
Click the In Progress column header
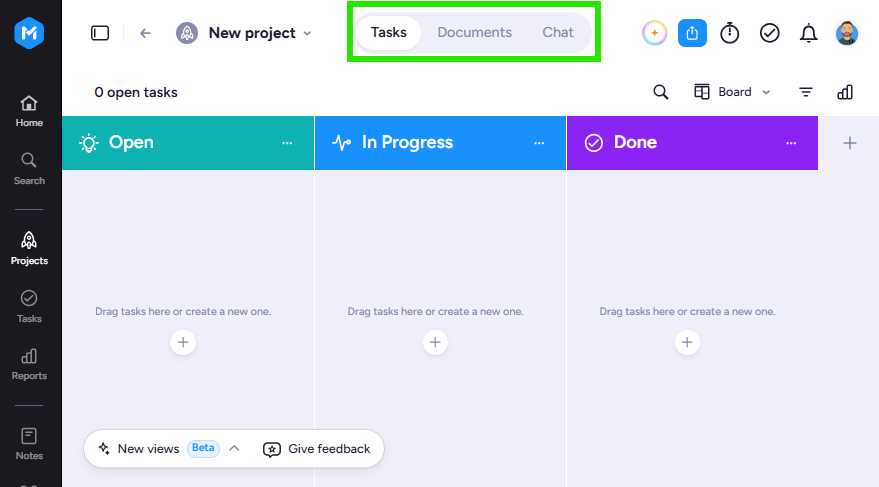pos(440,143)
